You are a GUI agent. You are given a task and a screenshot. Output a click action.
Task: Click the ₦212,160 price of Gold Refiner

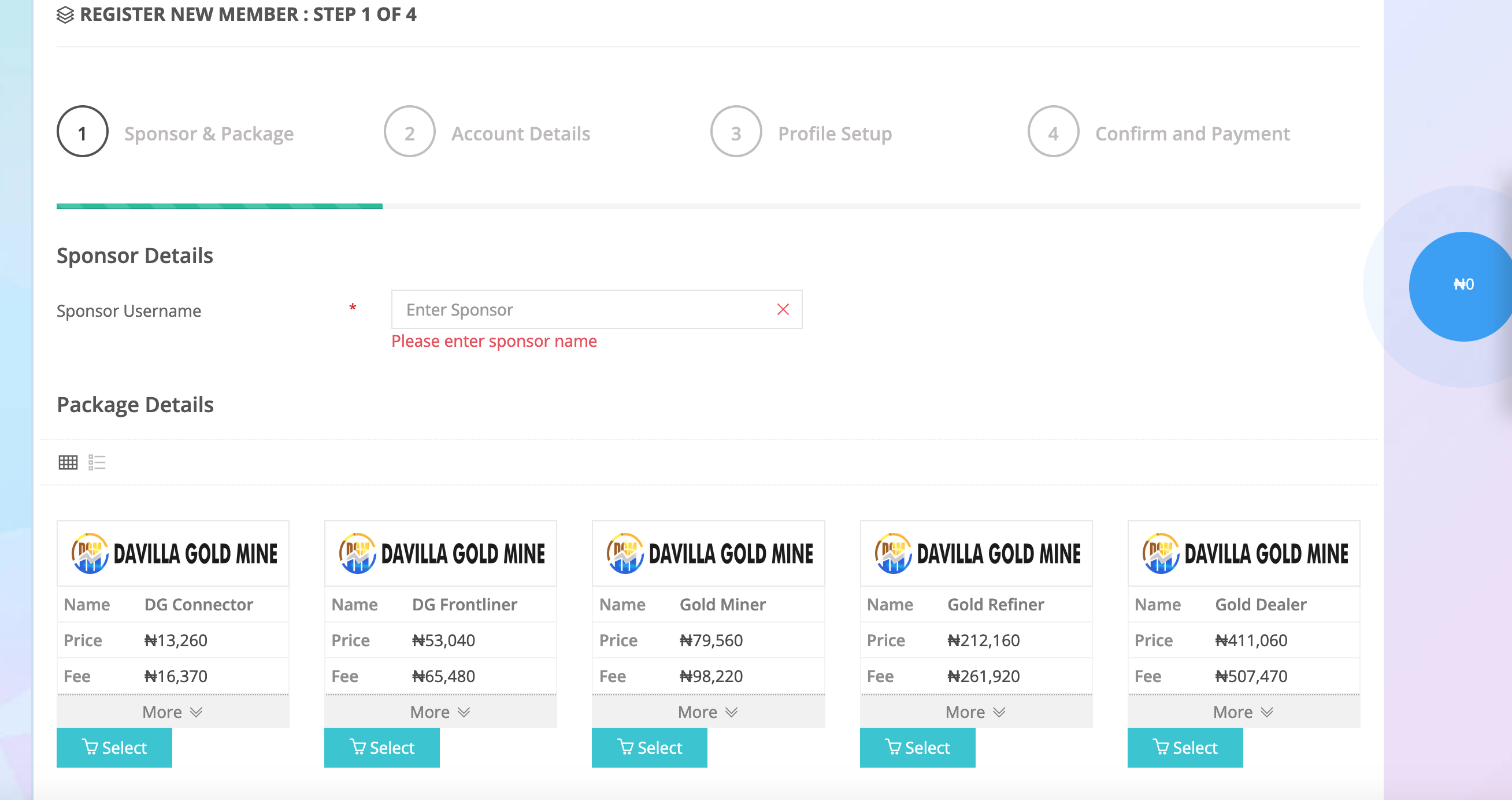tap(983, 640)
